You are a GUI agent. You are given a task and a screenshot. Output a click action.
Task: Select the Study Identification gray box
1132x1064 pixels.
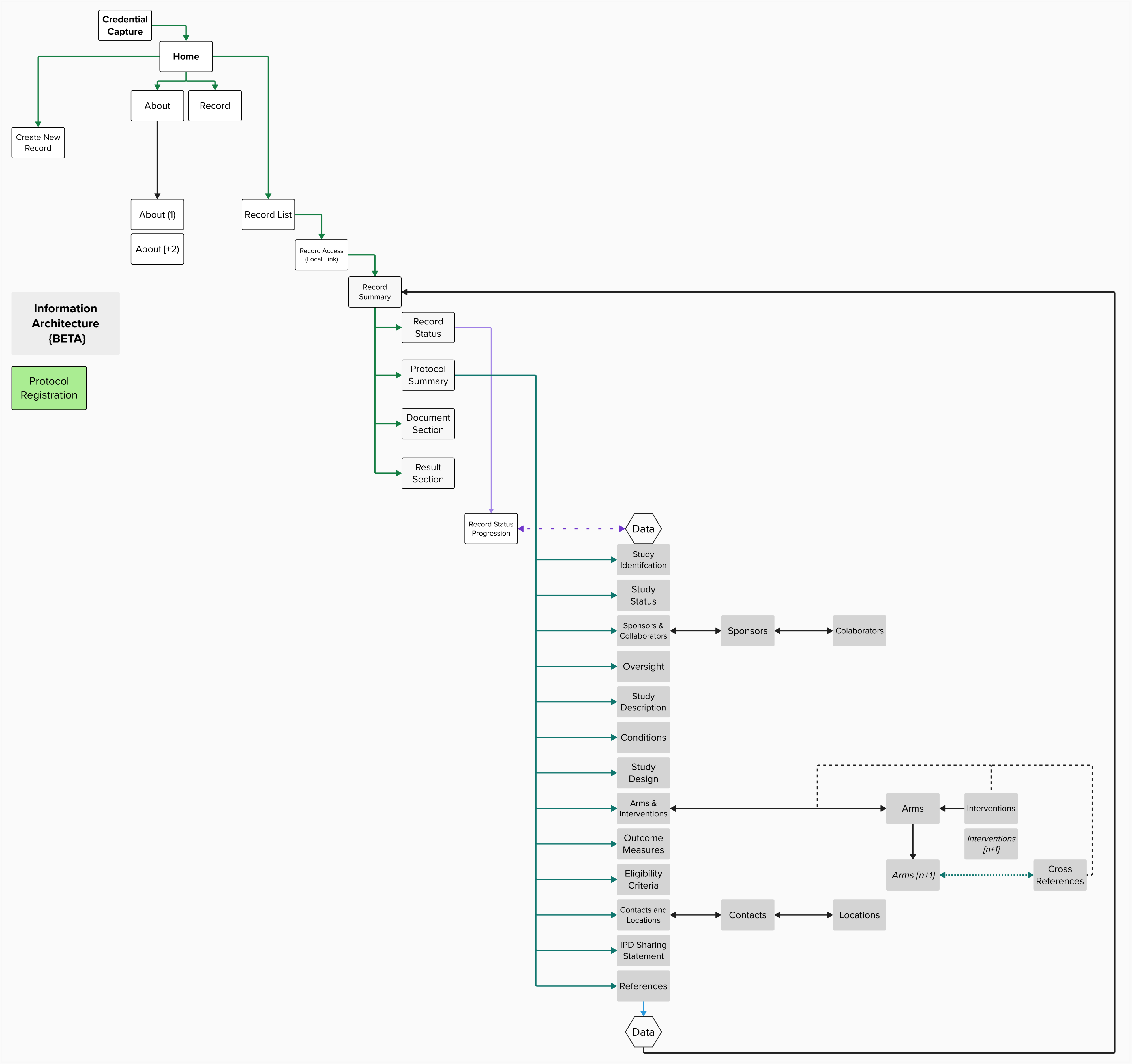pos(643,560)
